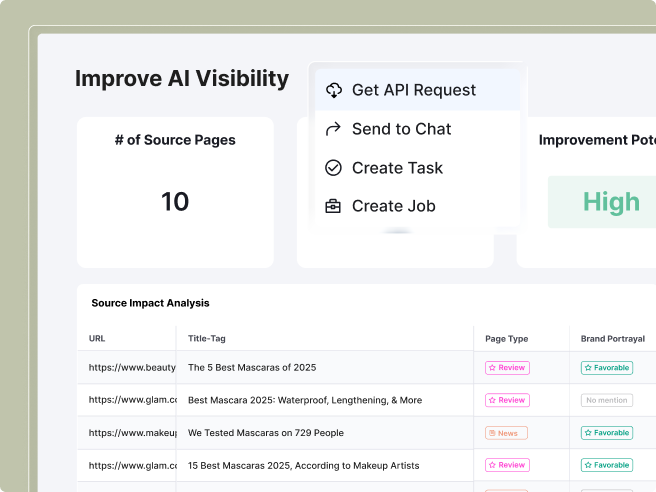Image resolution: width=656 pixels, height=492 pixels.
Task: Choose the Send to Chat menu text
Action: click(401, 129)
